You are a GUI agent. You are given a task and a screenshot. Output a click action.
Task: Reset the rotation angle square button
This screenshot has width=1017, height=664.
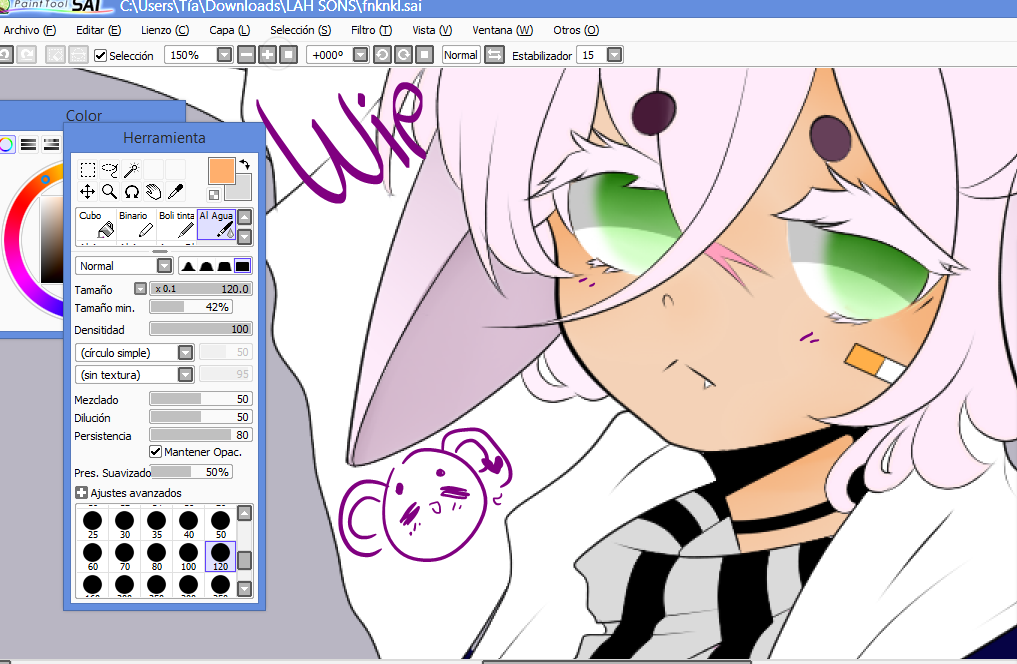click(425, 55)
